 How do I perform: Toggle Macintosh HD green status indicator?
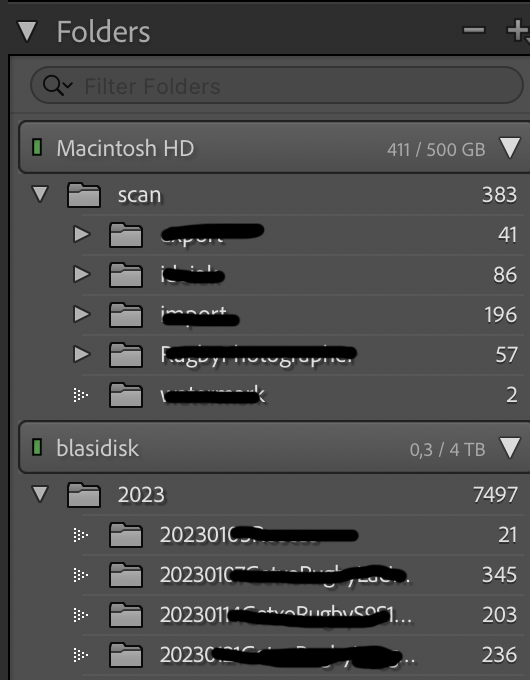(37, 147)
